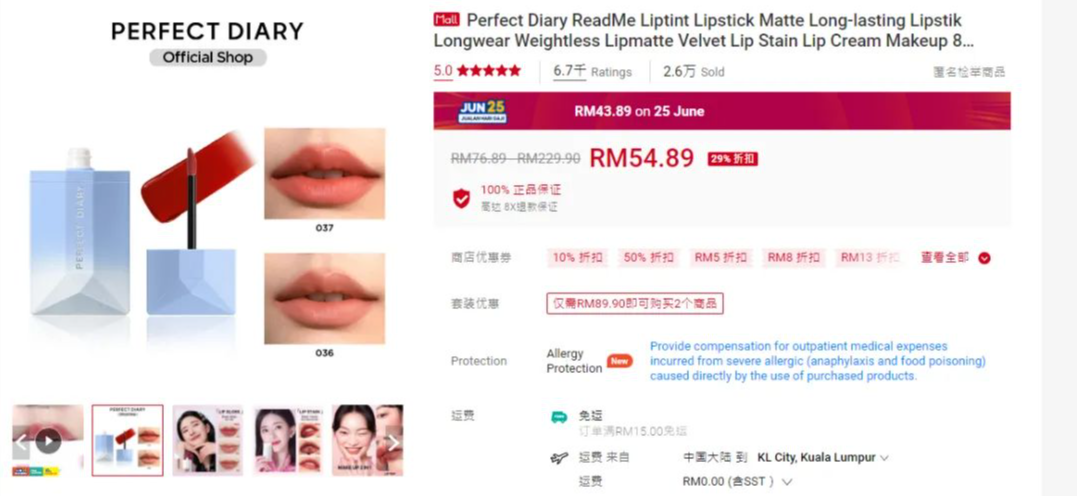1077x496 pixels.
Task: Select the 10% discount voucher
Action: click(578, 258)
